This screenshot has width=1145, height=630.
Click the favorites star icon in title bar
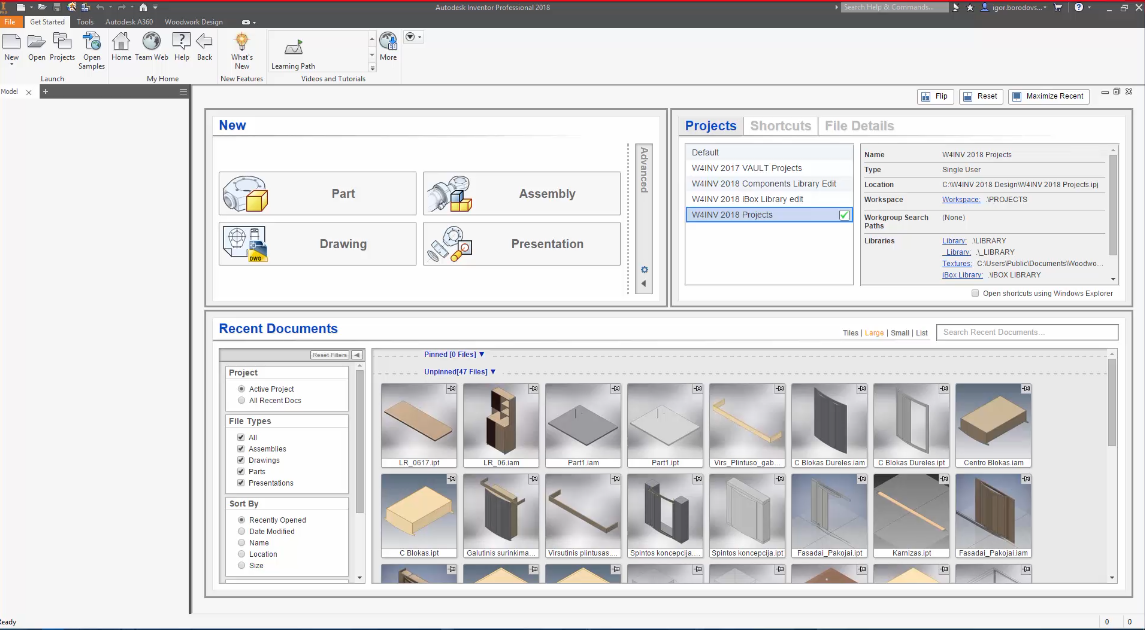970,7
